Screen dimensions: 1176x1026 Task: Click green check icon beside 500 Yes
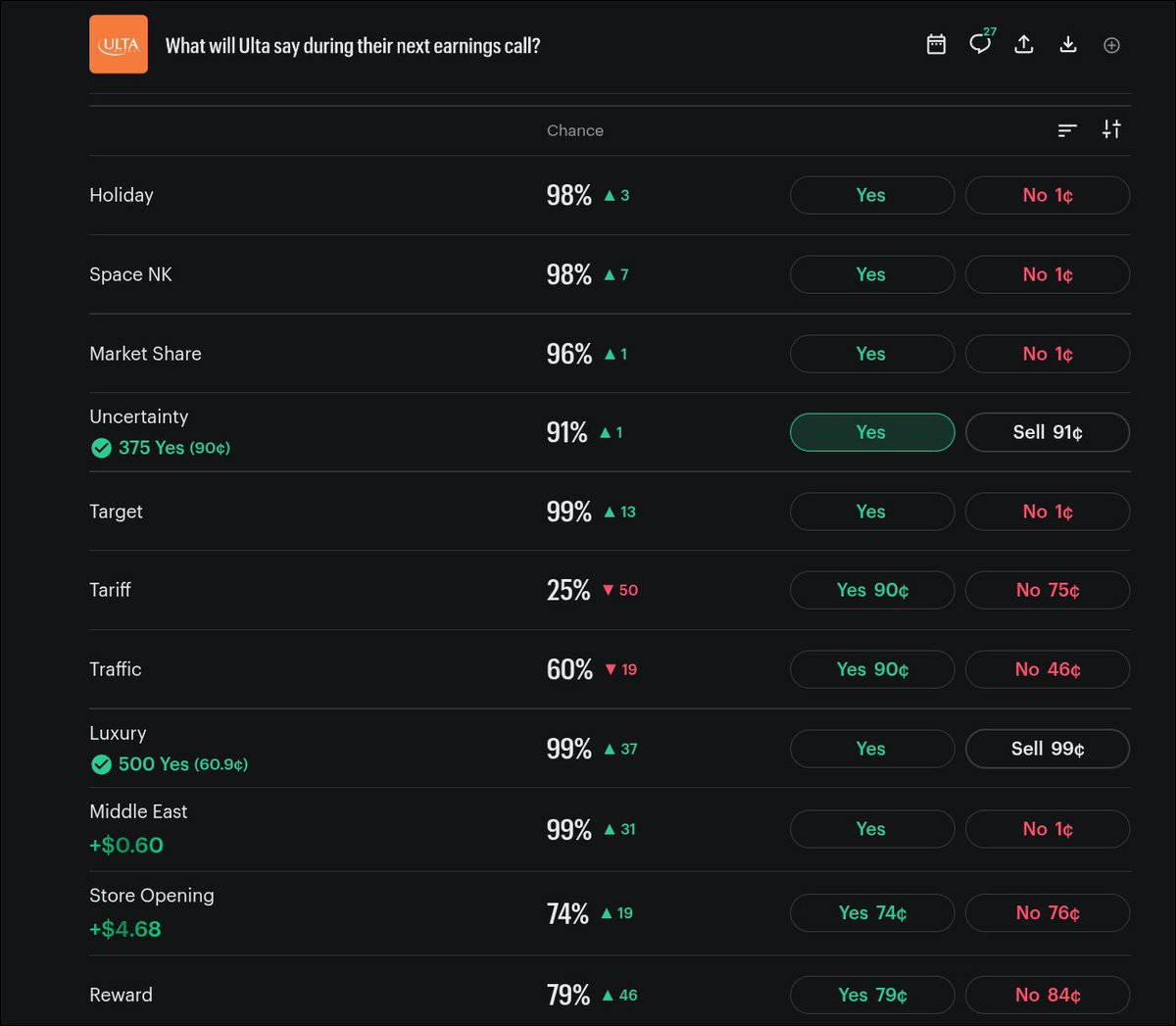[101, 764]
